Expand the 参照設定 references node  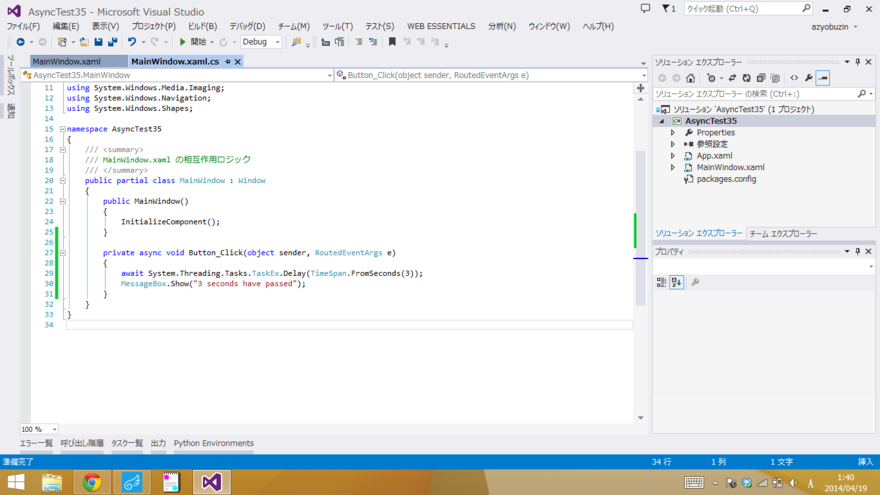tap(673, 144)
